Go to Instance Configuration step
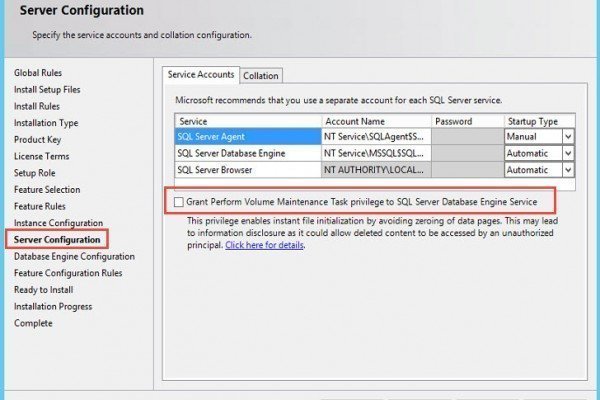Screen dimensions: 600x400 [58, 223]
